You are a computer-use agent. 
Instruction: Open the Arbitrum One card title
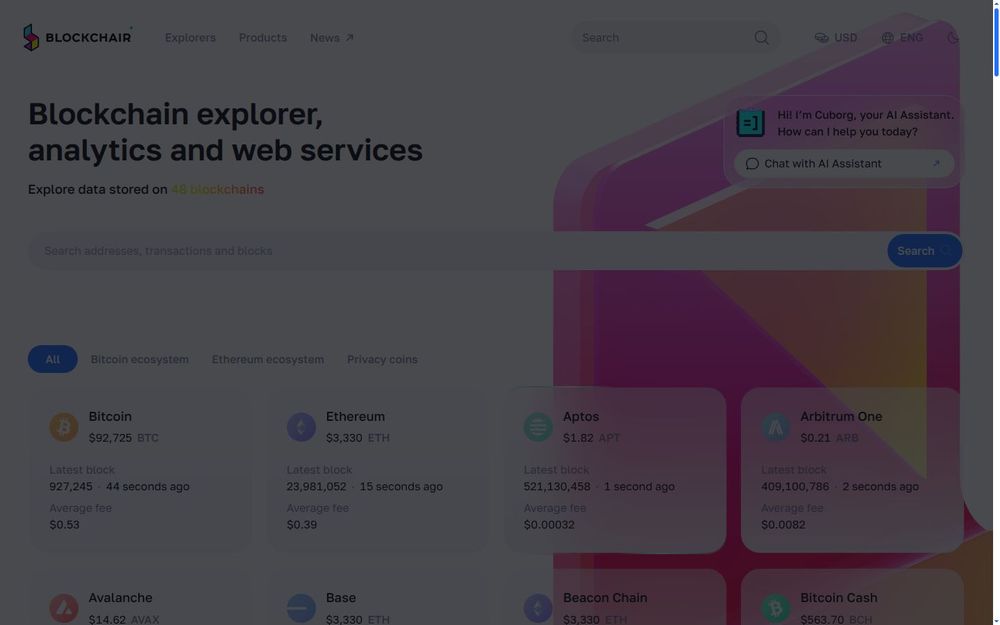pos(841,416)
